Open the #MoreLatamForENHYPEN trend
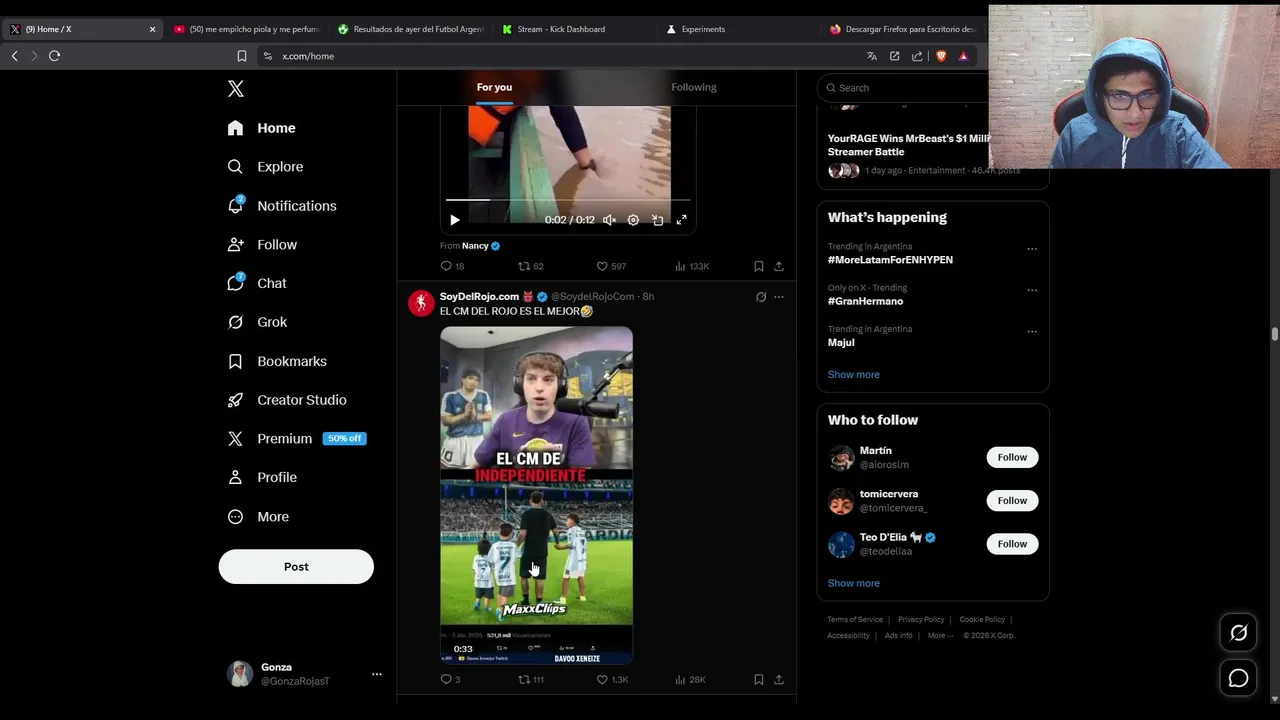This screenshot has height=720, width=1280. (890, 260)
